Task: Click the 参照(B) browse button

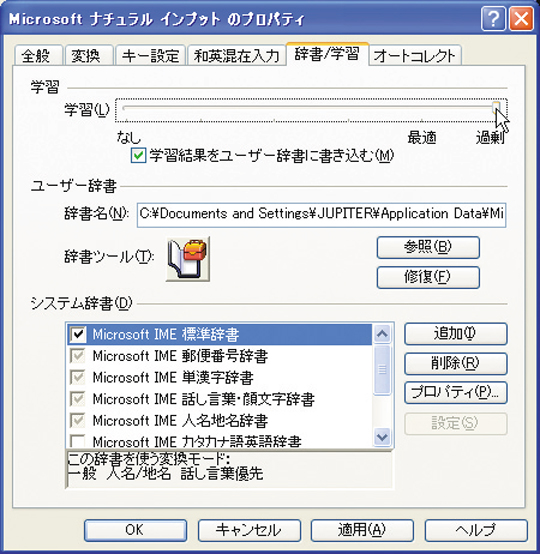Action: pyautogui.click(x=428, y=247)
